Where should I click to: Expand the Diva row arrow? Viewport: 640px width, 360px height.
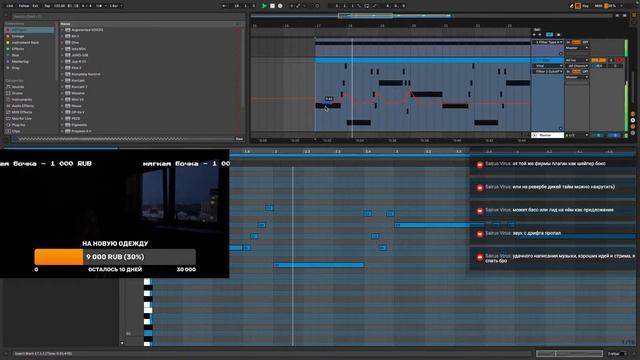62,42
